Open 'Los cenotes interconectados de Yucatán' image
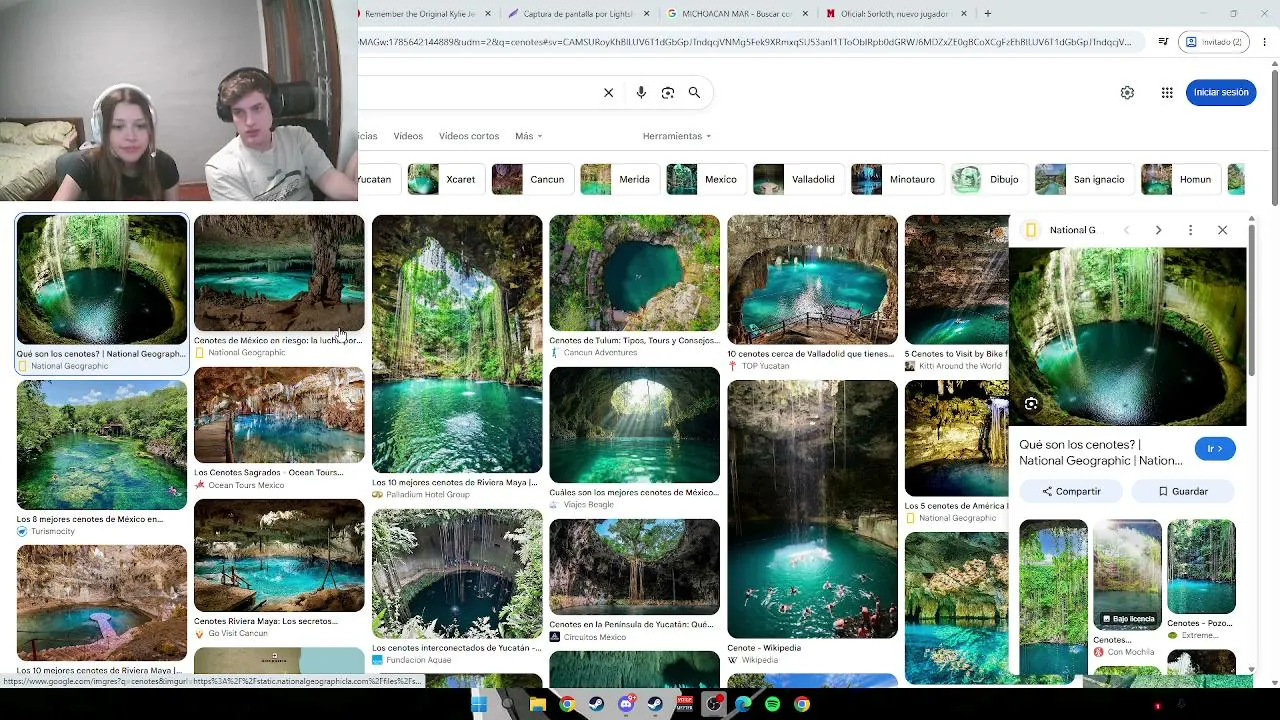The width and height of the screenshot is (1280, 720). [x=457, y=574]
